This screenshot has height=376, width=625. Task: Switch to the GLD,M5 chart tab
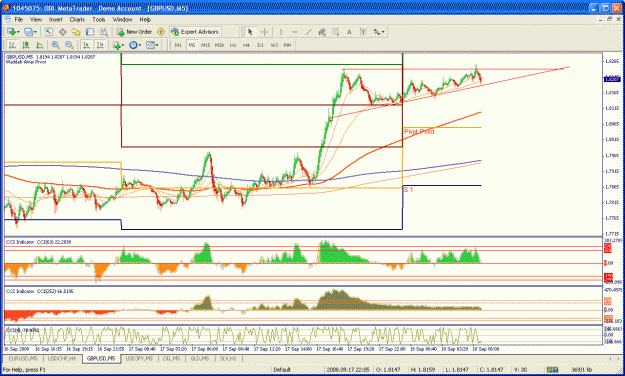click(x=200, y=358)
